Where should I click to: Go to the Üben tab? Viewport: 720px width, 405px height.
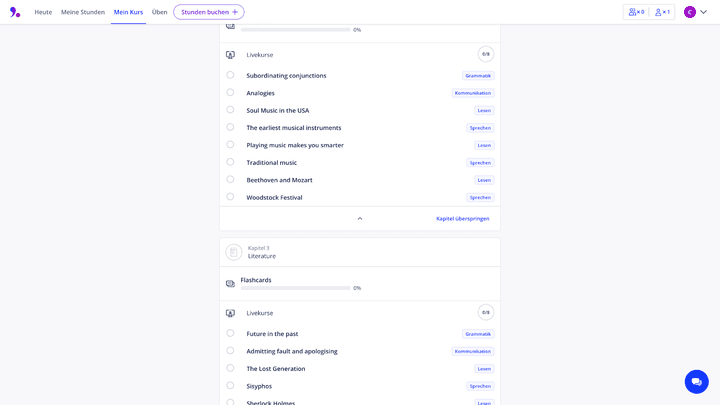160,12
